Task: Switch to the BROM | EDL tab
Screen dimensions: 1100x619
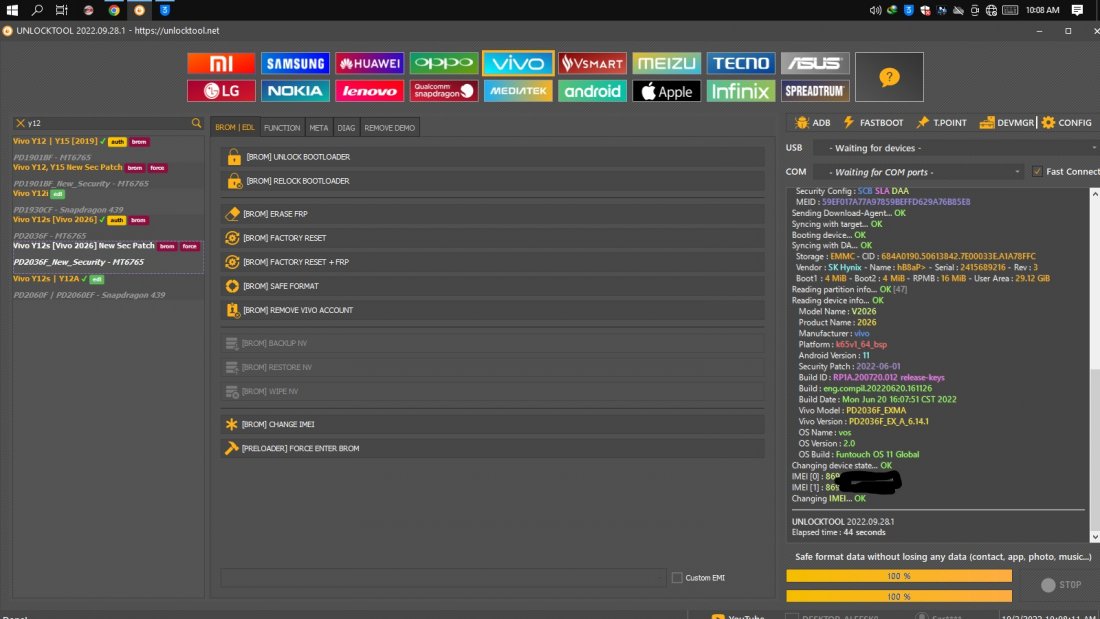Action: (x=235, y=128)
